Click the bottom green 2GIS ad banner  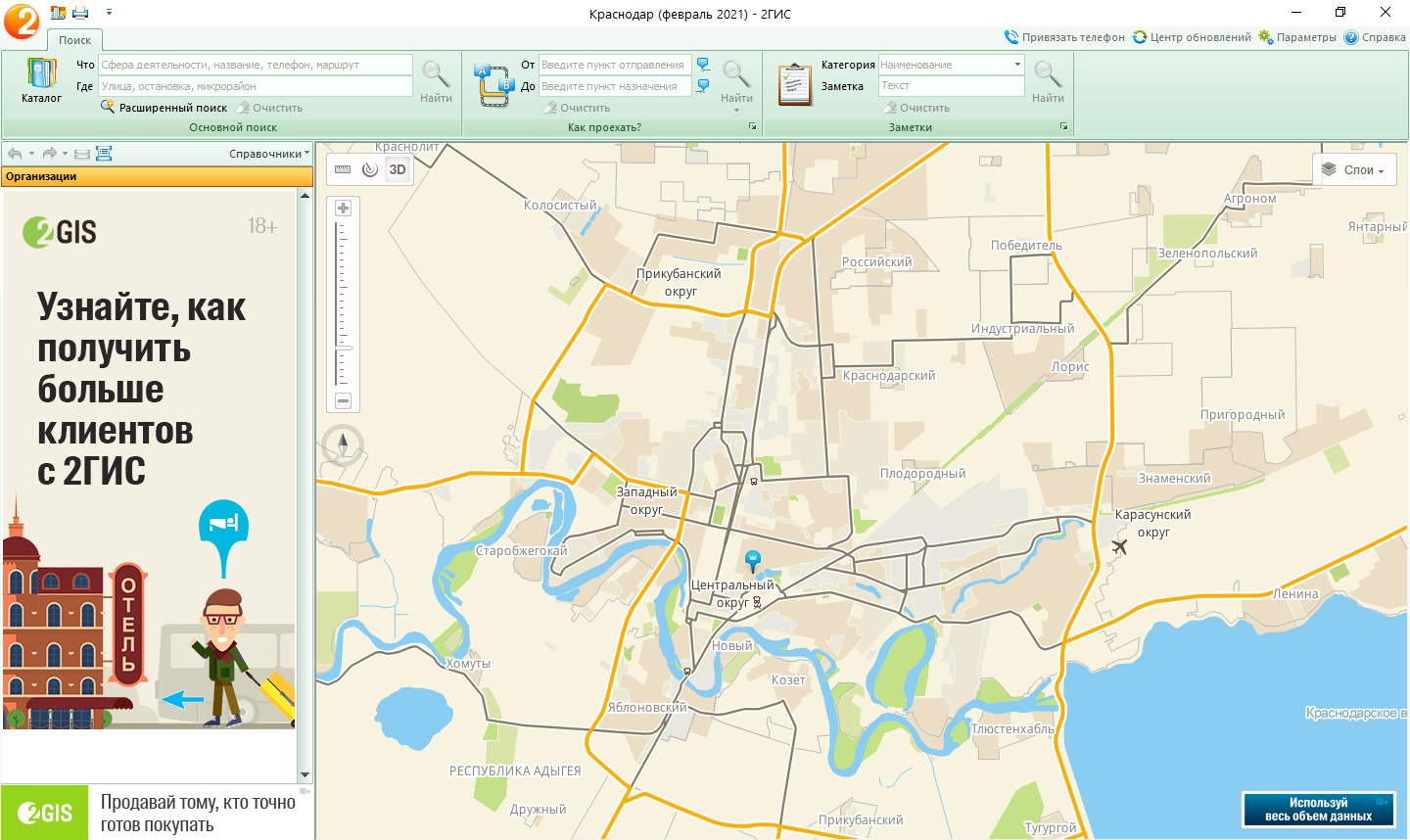pos(157,812)
